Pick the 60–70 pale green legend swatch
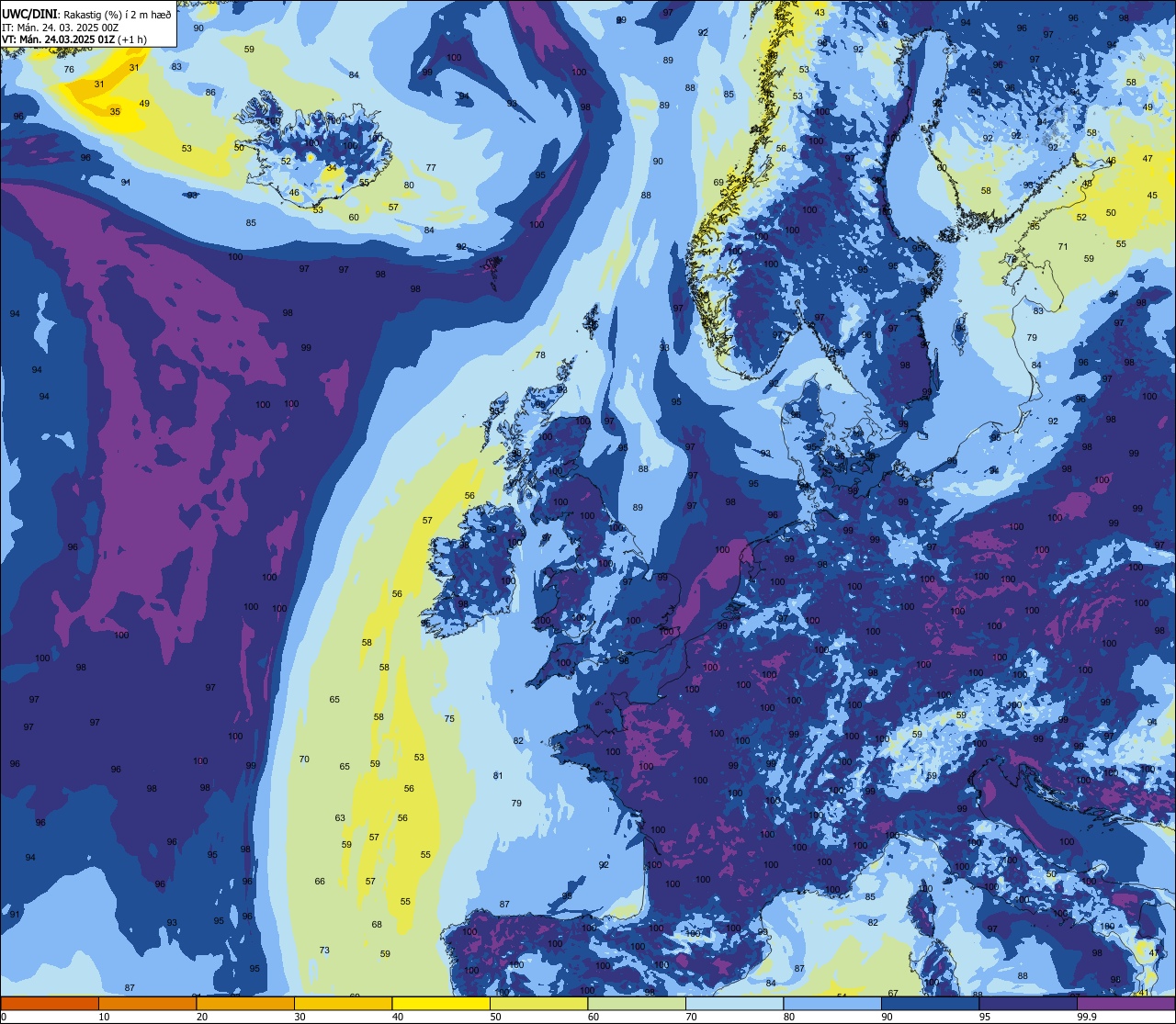The width and height of the screenshot is (1176, 1024). [637, 1003]
